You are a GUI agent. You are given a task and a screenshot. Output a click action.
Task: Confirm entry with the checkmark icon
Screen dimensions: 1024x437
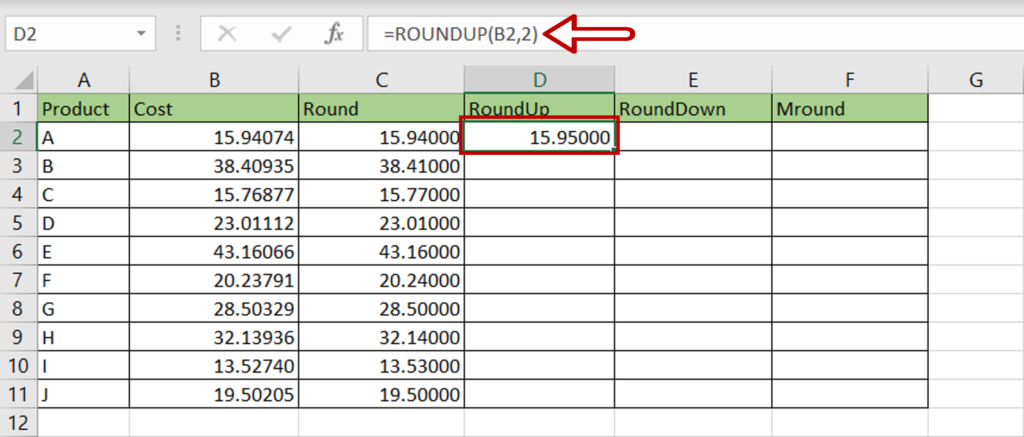[281, 35]
